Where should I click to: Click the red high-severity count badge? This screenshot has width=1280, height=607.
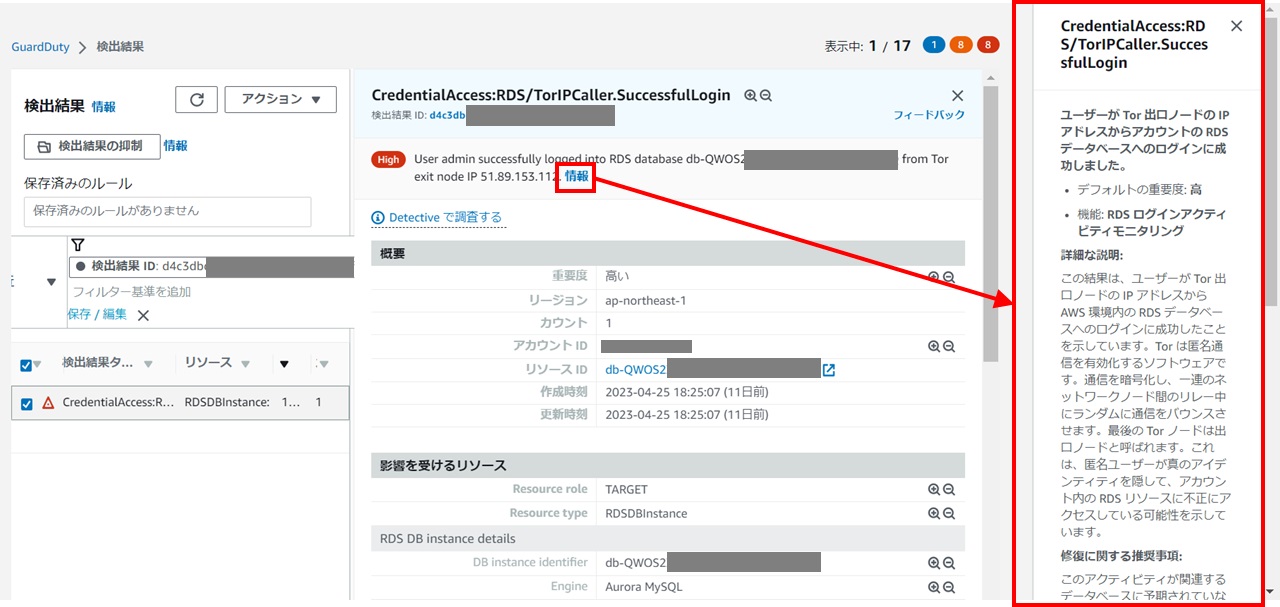click(x=988, y=45)
